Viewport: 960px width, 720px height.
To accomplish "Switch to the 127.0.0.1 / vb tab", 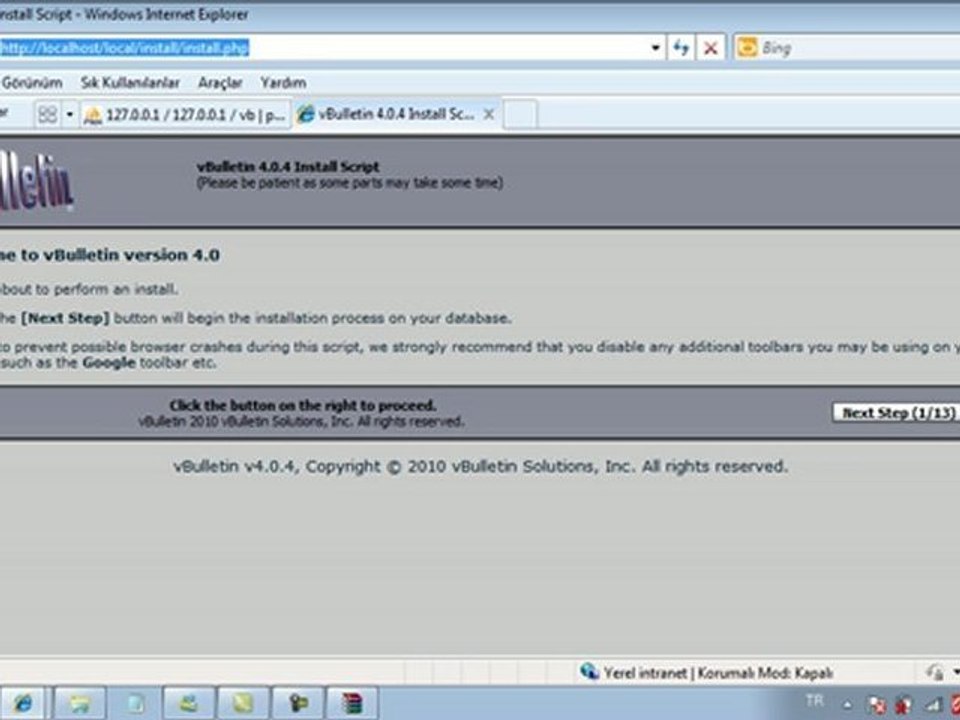I will click(186, 115).
